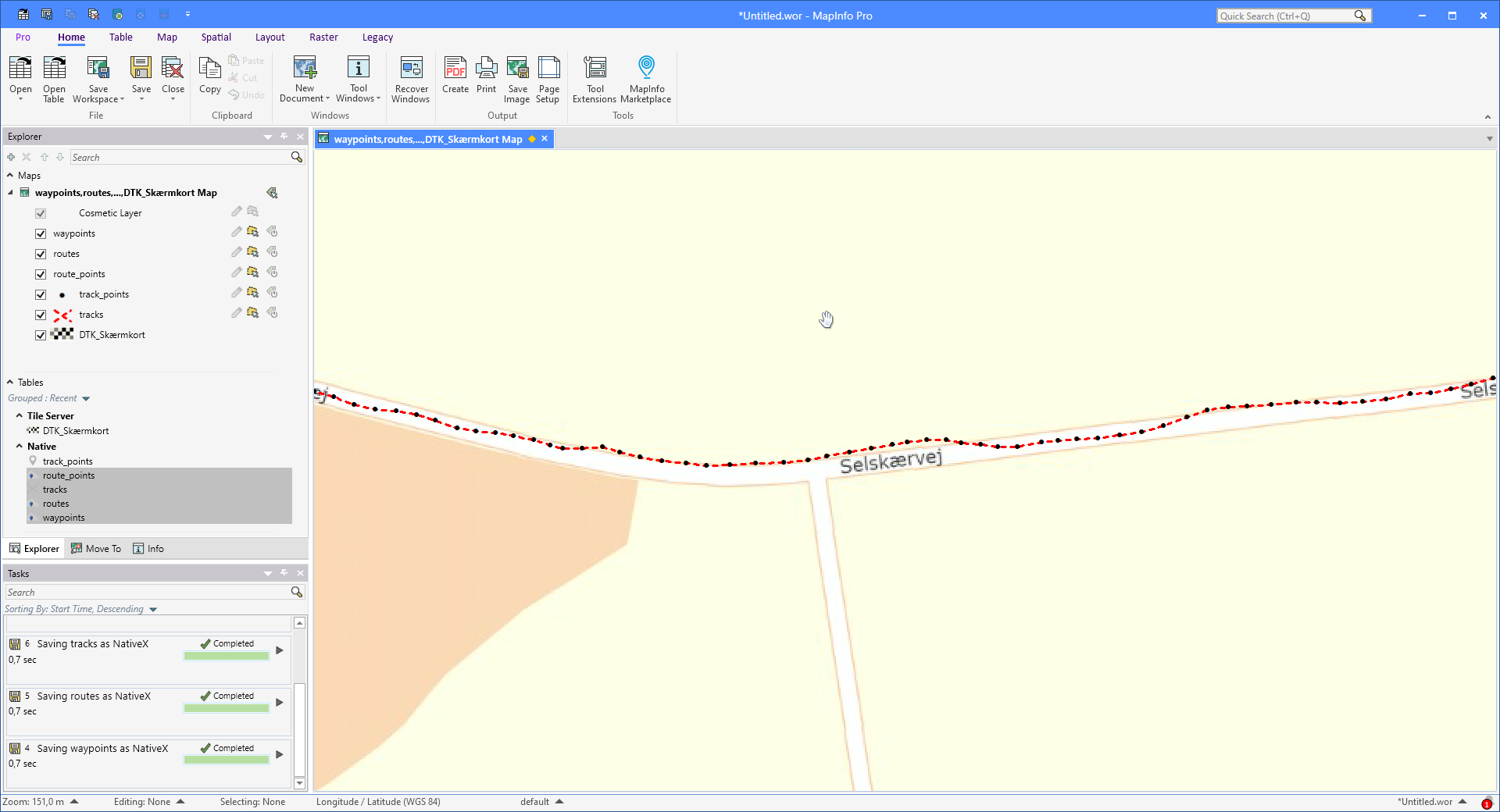
Task: Click inside the Quick Search field
Action: click(1285, 16)
